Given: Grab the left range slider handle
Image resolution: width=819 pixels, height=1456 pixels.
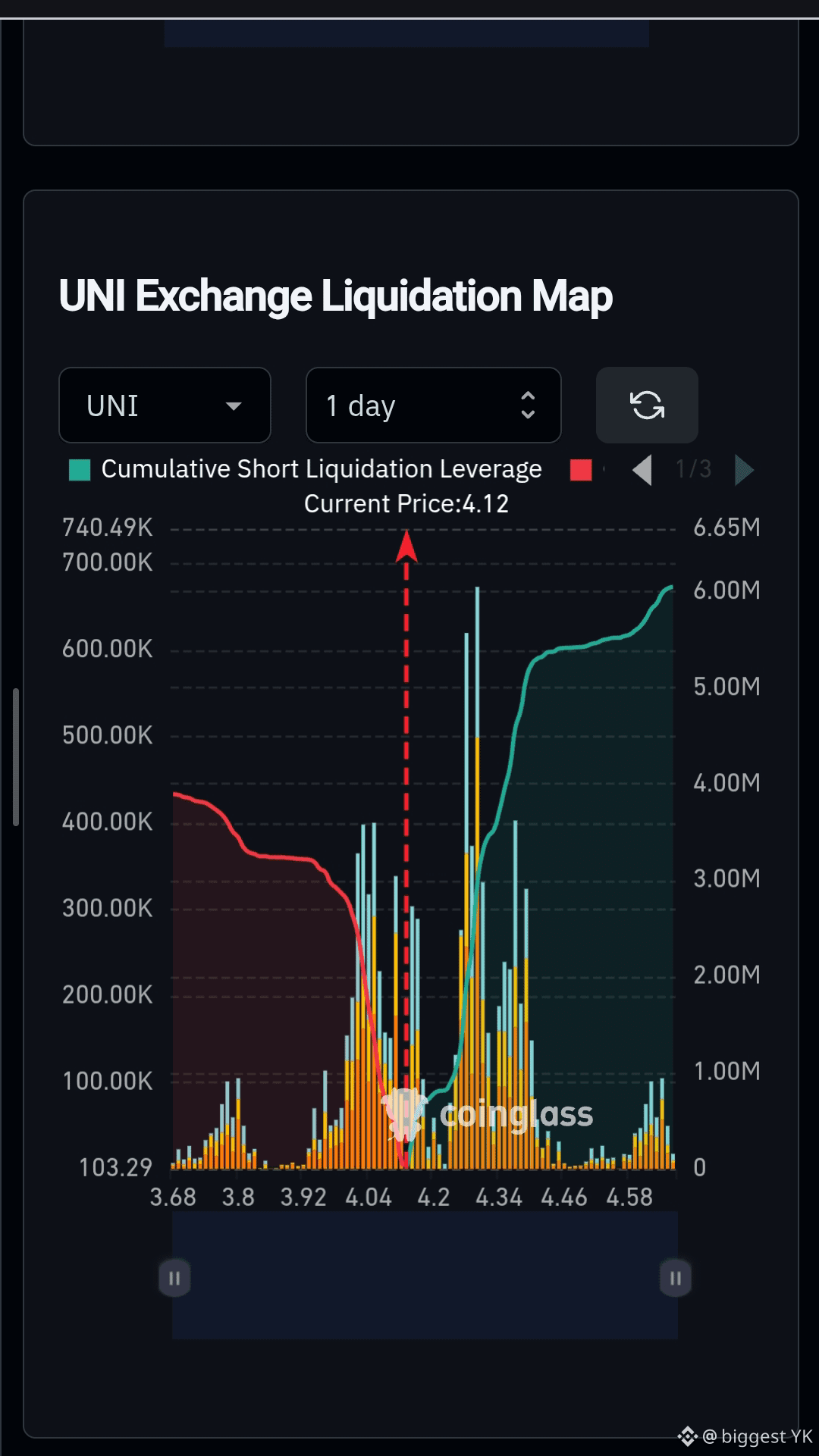Looking at the screenshot, I should tap(174, 1278).
